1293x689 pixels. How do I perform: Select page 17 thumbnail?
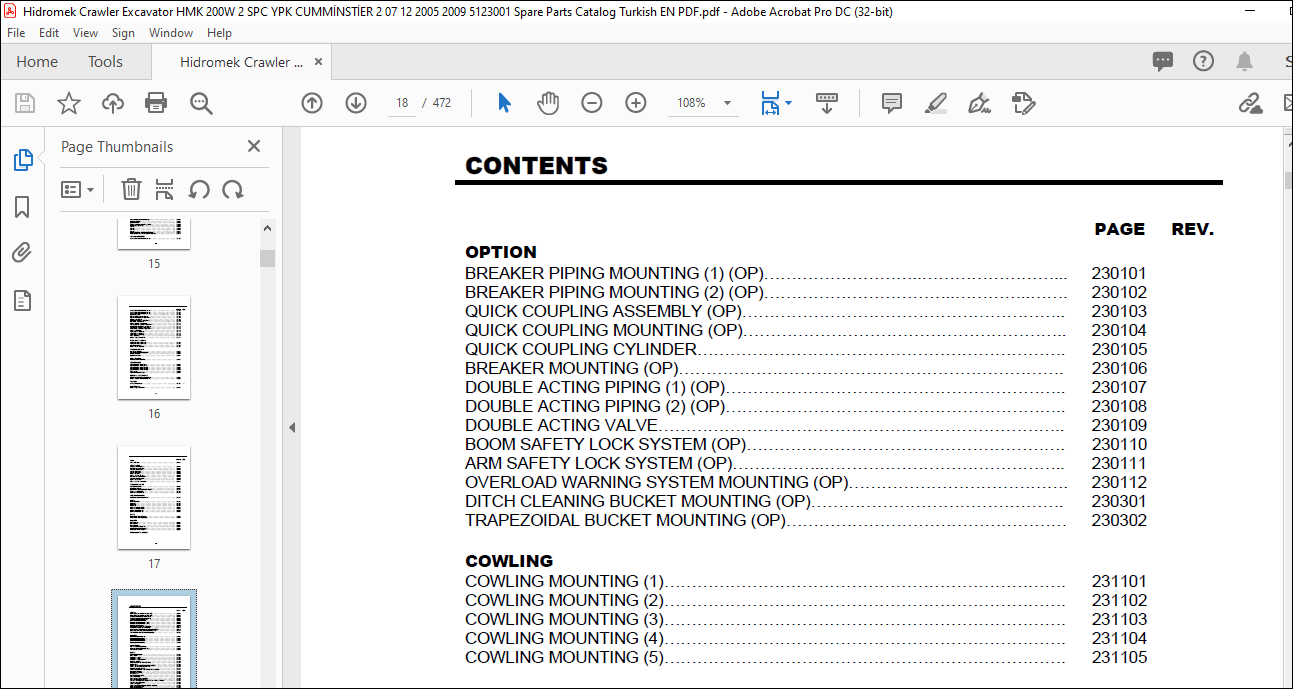coord(154,498)
